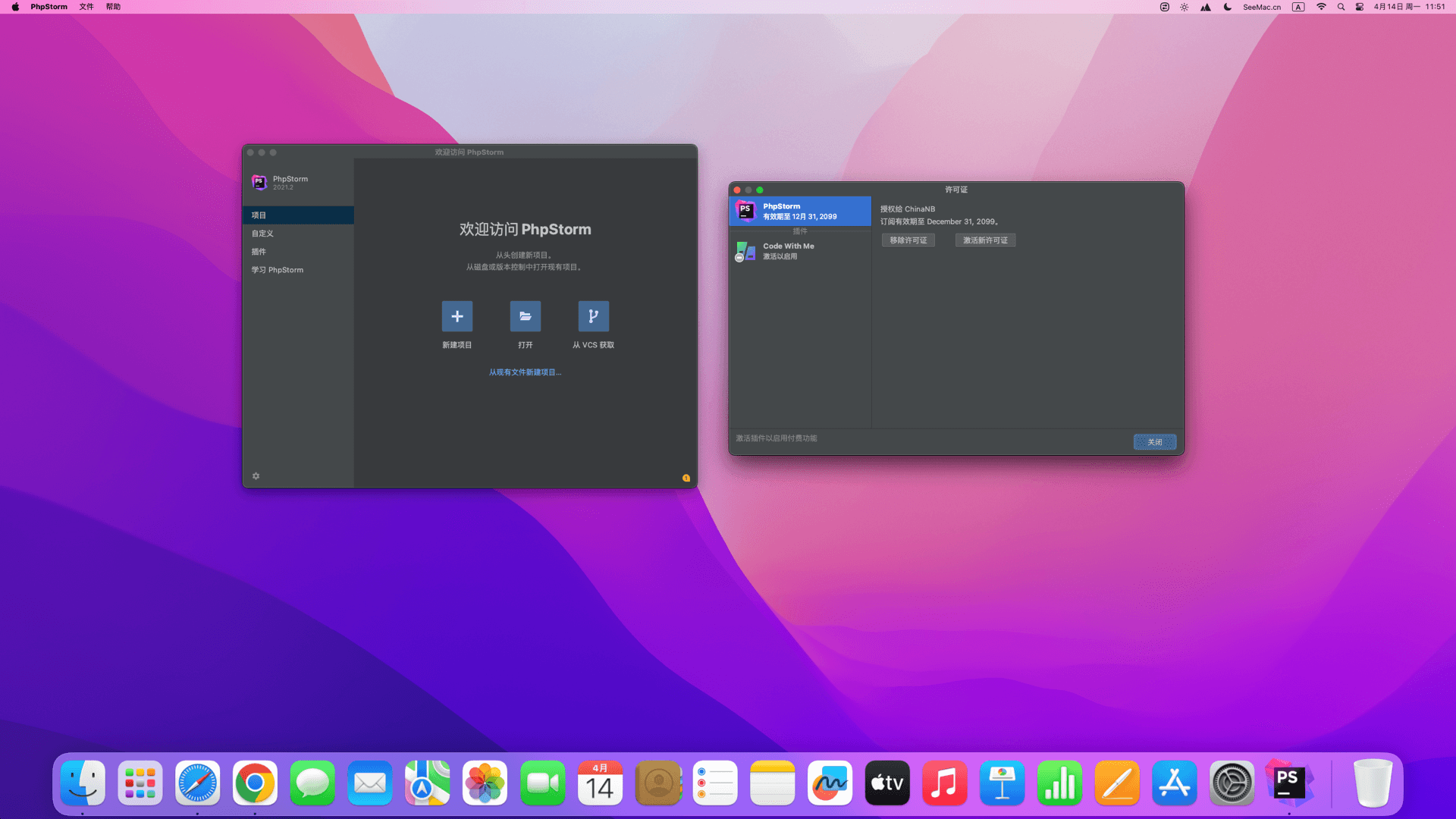Toggle Do Not Disturb moon icon
1456x819 pixels.
click(x=1227, y=7)
